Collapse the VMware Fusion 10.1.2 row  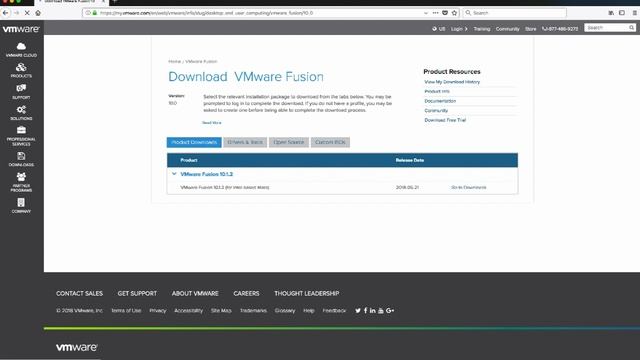coord(174,174)
